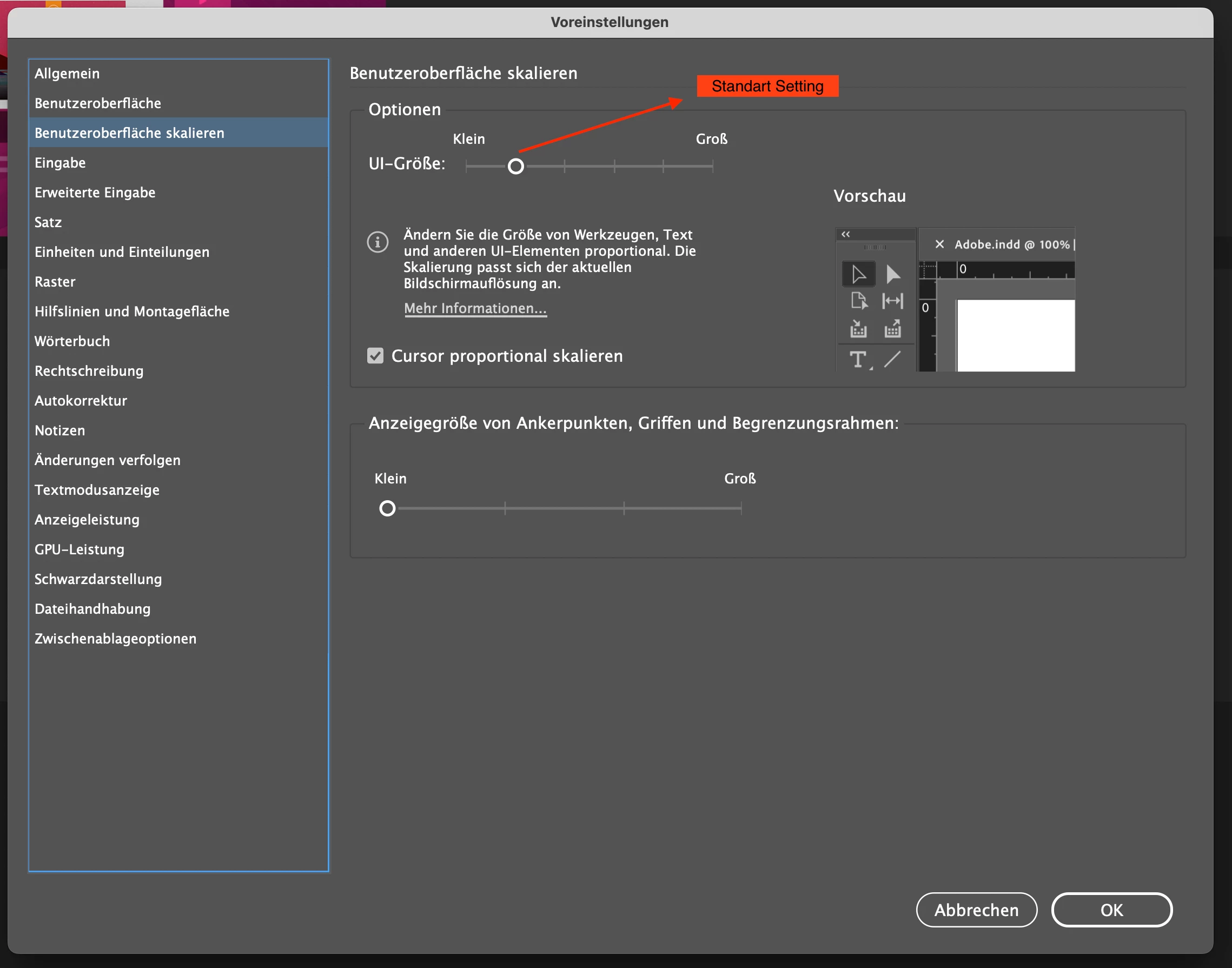Select the Type tool in preview
Image resolution: width=1232 pixels, height=968 pixels.
(858, 359)
